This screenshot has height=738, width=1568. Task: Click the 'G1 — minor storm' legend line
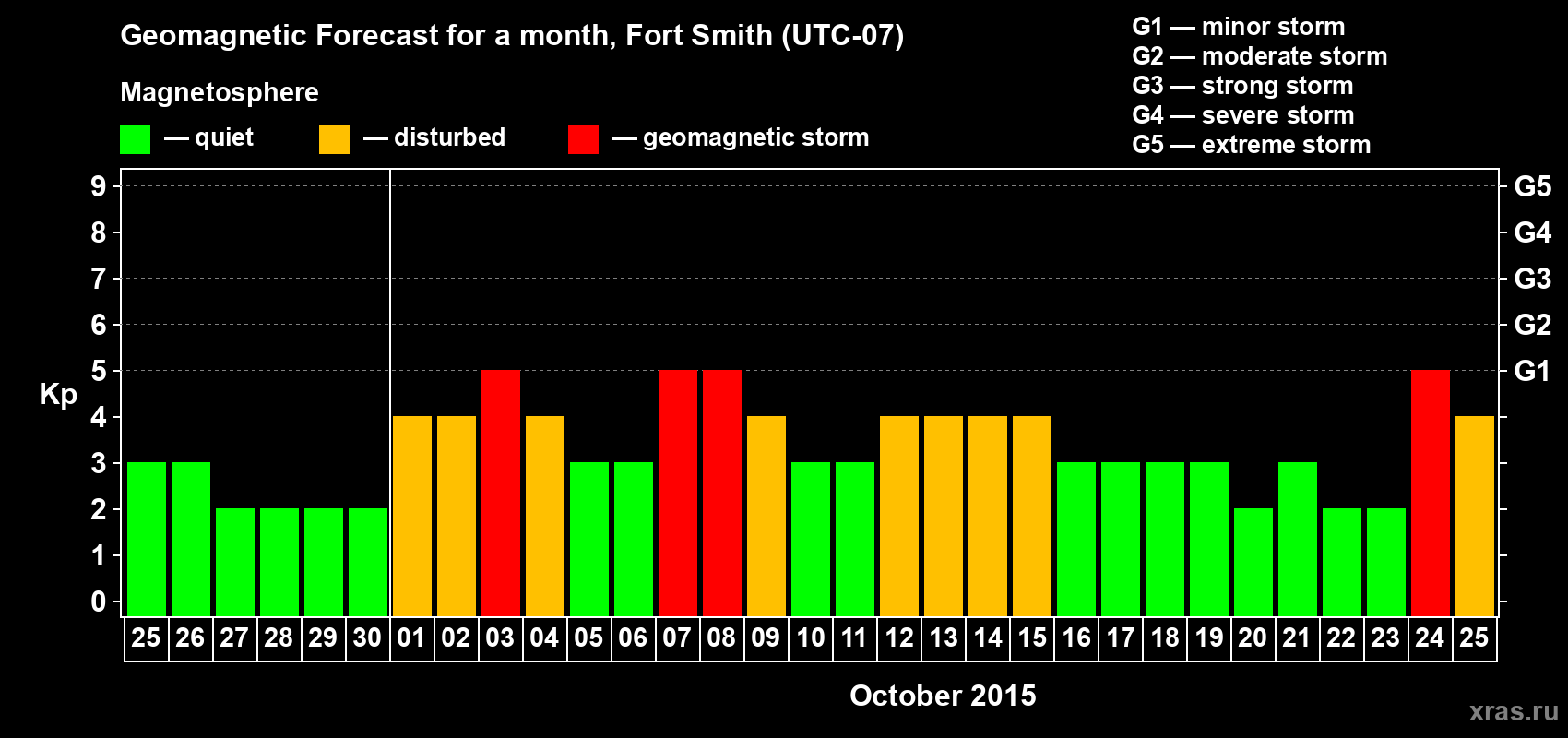pyautogui.click(x=1238, y=27)
